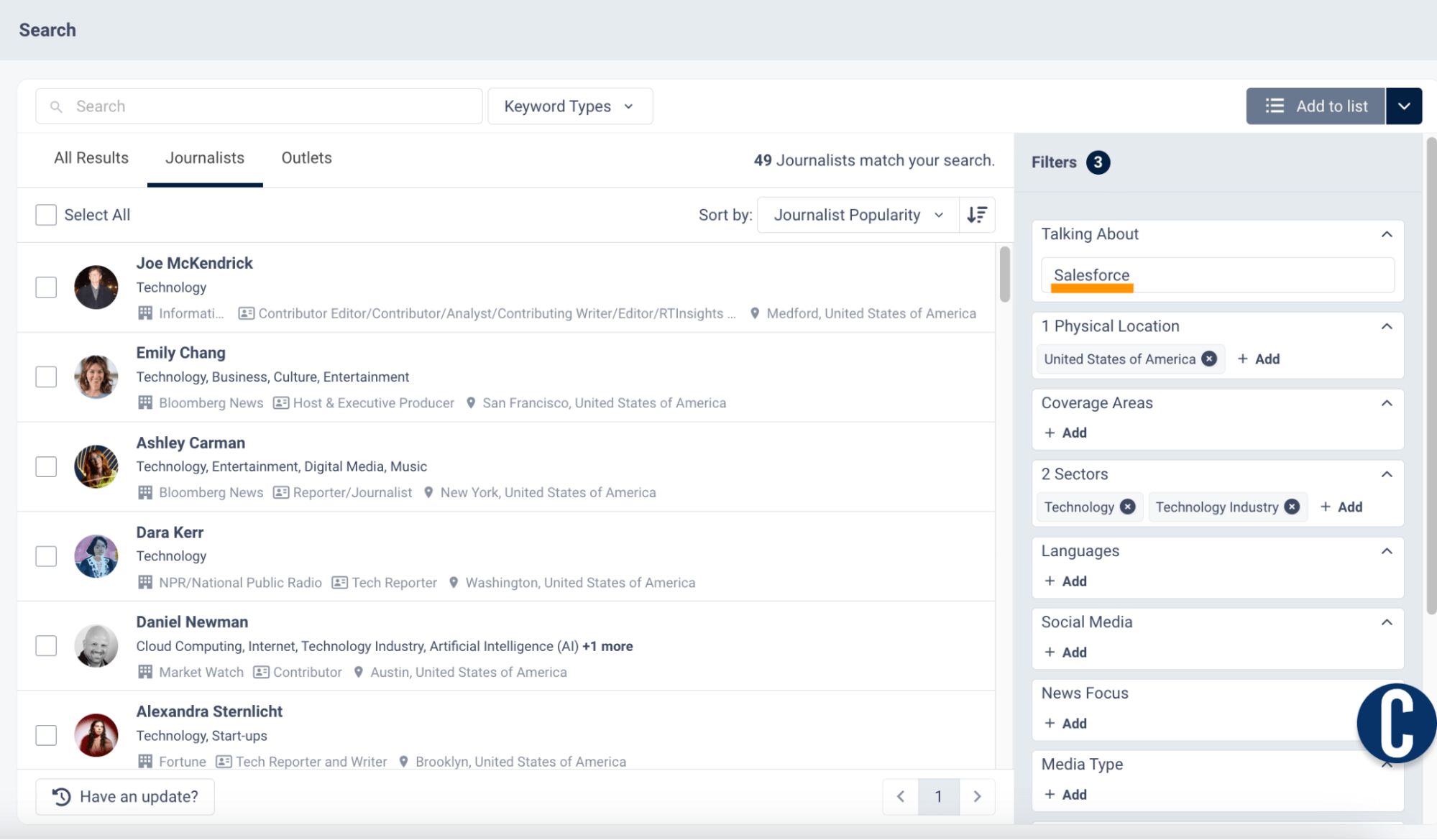1437x840 pixels.
Task: Click the sort order descending icon
Action: 977,214
